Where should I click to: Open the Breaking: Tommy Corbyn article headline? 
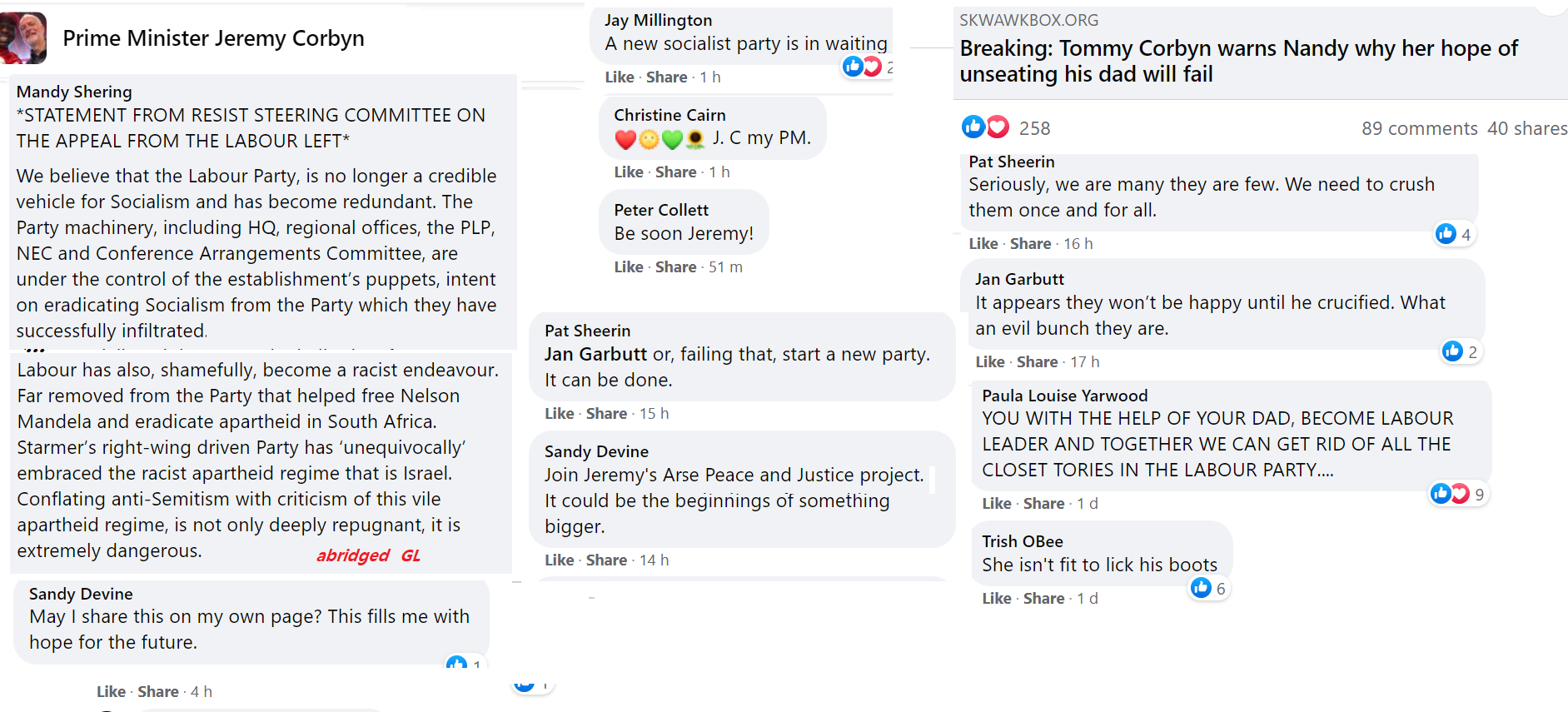click(1237, 61)
